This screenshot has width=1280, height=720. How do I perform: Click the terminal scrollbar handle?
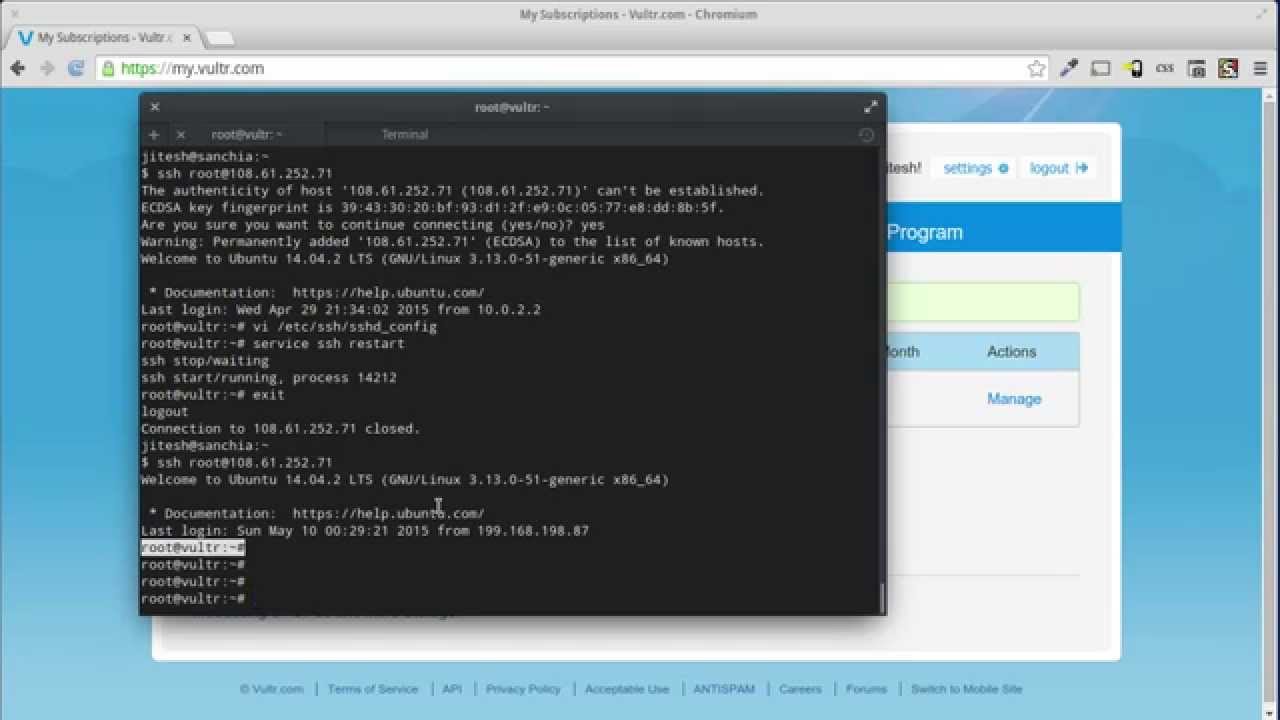click(x=881, y=597)
